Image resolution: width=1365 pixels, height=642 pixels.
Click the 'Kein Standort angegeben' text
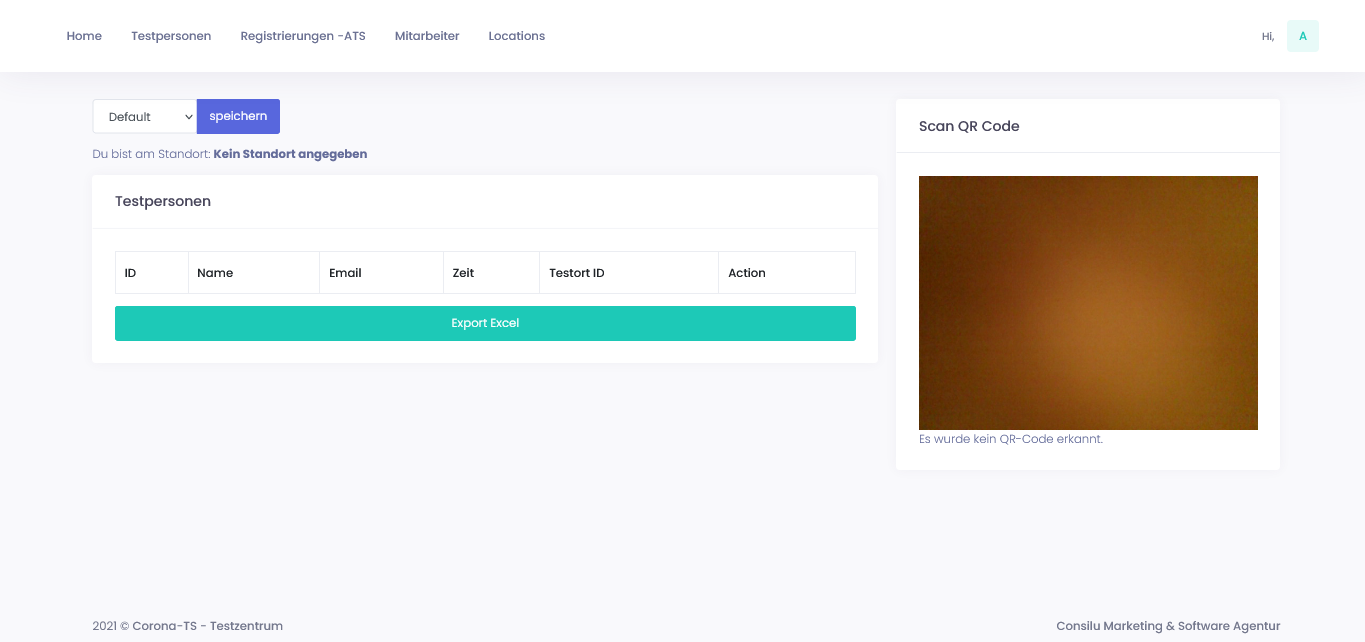pos(290,154)
